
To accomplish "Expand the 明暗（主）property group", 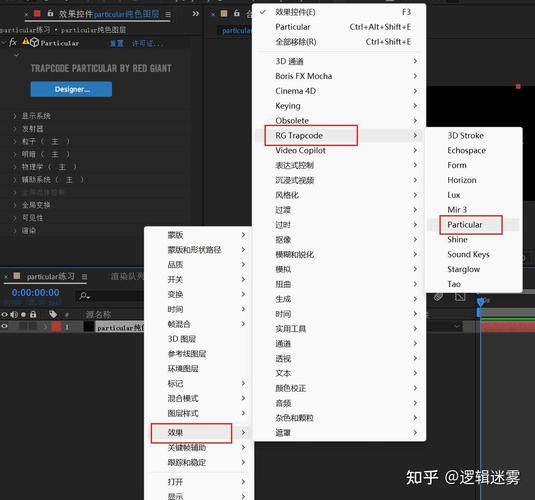I will pyautogui.click(x=15, y=154).
